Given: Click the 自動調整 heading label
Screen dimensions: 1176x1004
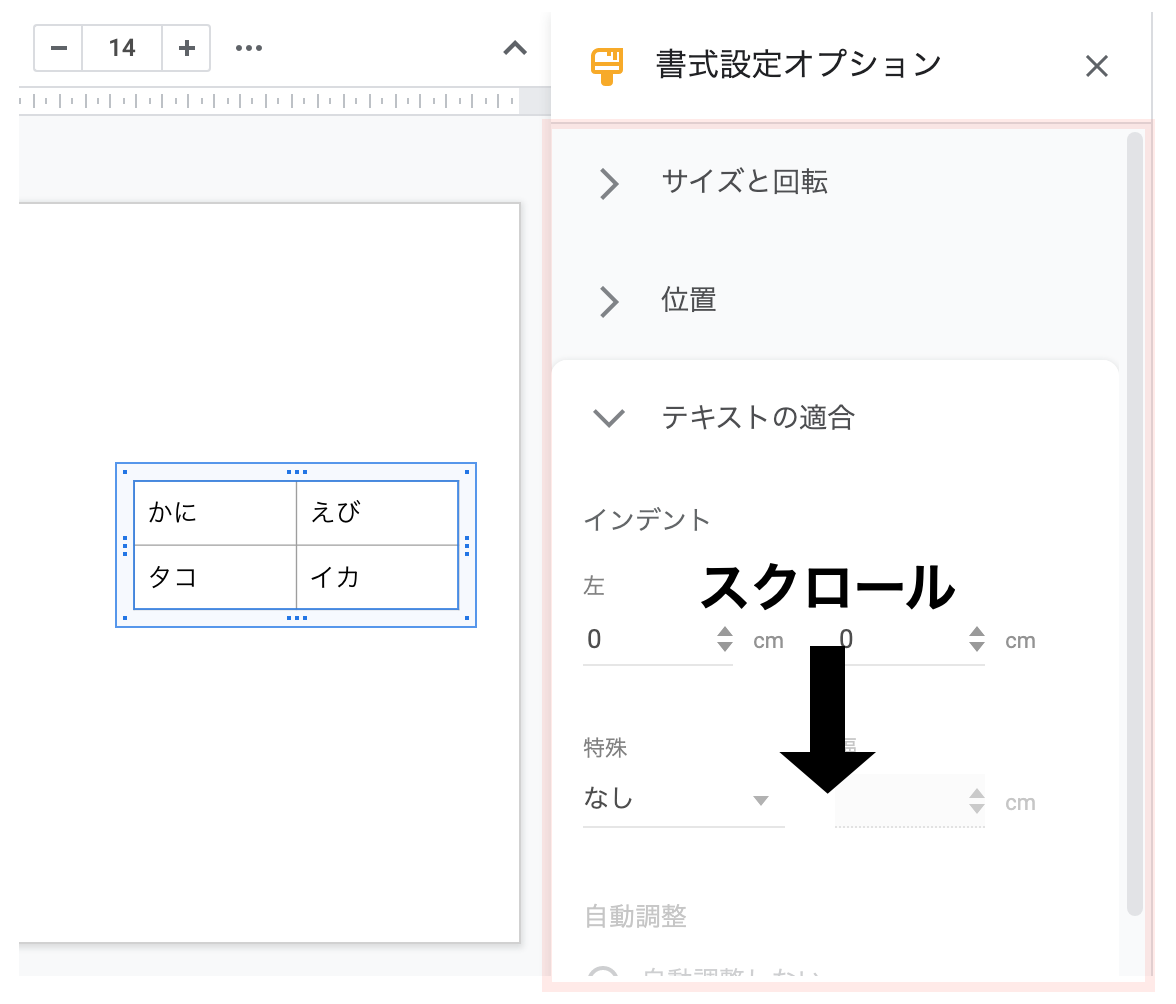Looking at the screenshot, I should tap(636, 916).
